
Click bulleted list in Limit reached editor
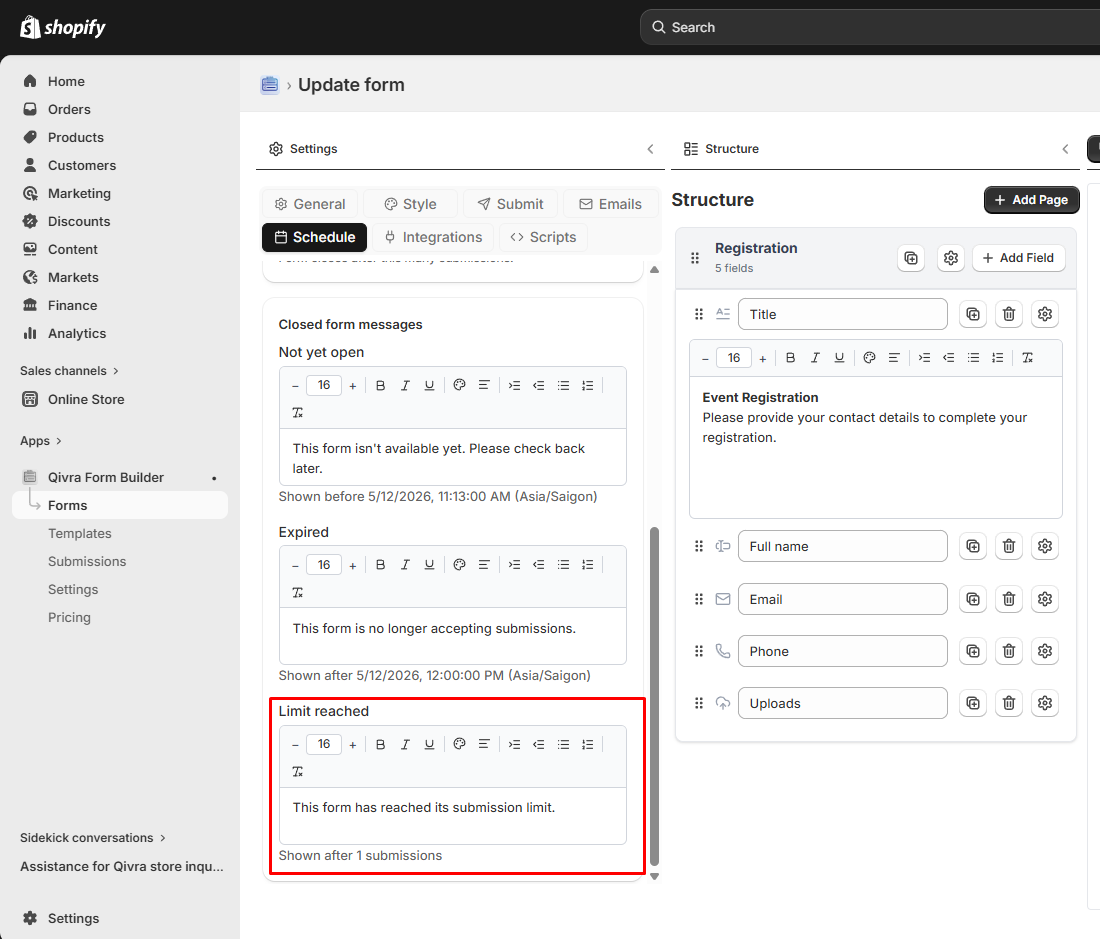[563, 745]
